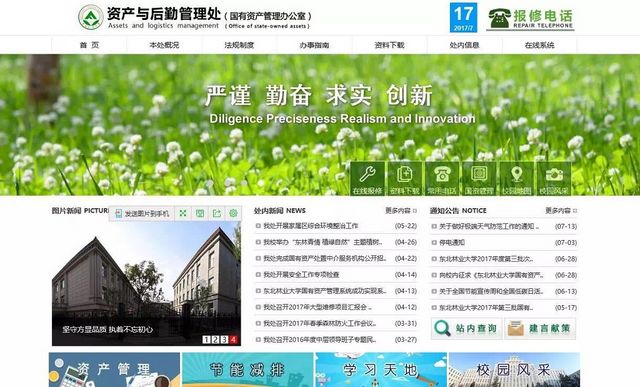The height and width of the screenshot is (387, 640).
Task: Click 发送图片到手机 button
Action: [x=142, y=214]
